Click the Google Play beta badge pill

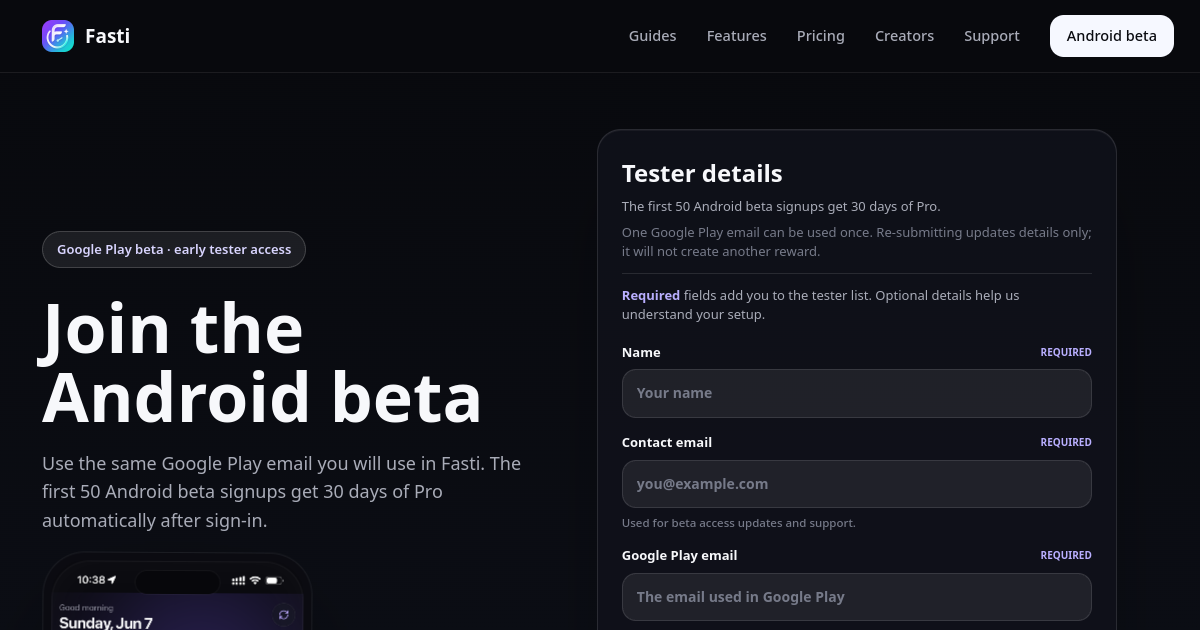click(174, 250)
